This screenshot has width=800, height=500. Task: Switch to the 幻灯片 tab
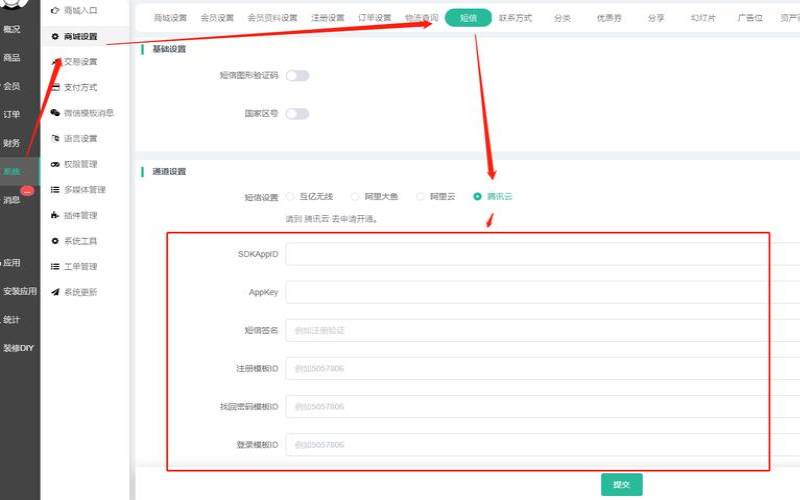(703, 18)
